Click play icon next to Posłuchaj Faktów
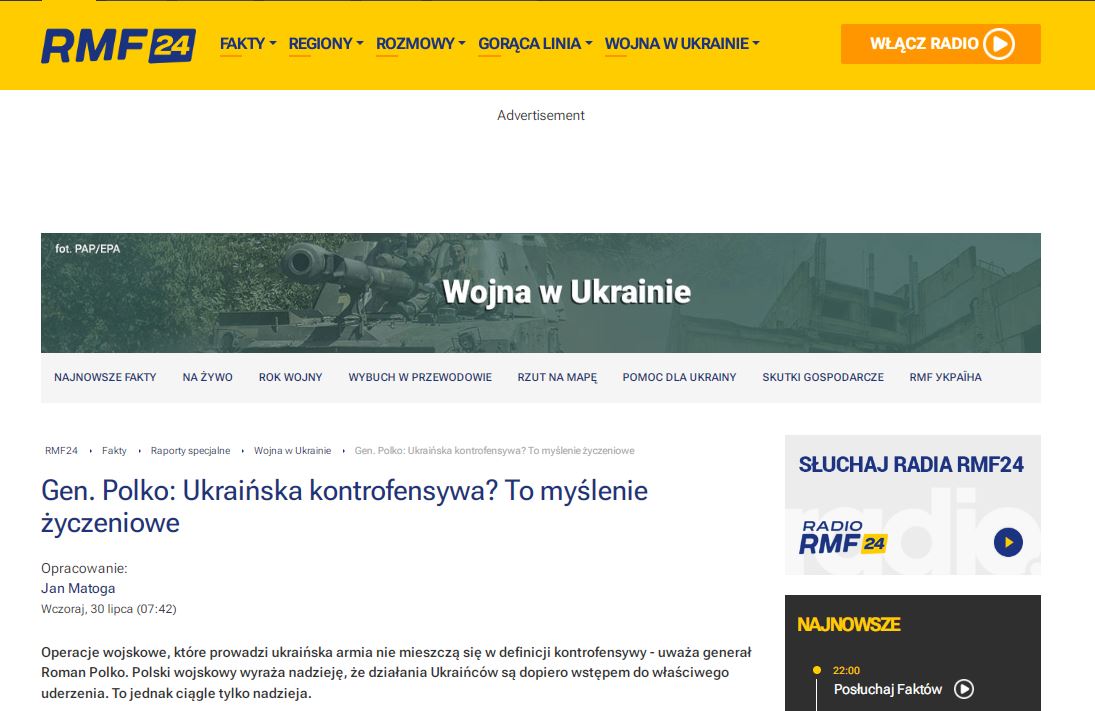The image size is (1095, 711). [964, 689]
